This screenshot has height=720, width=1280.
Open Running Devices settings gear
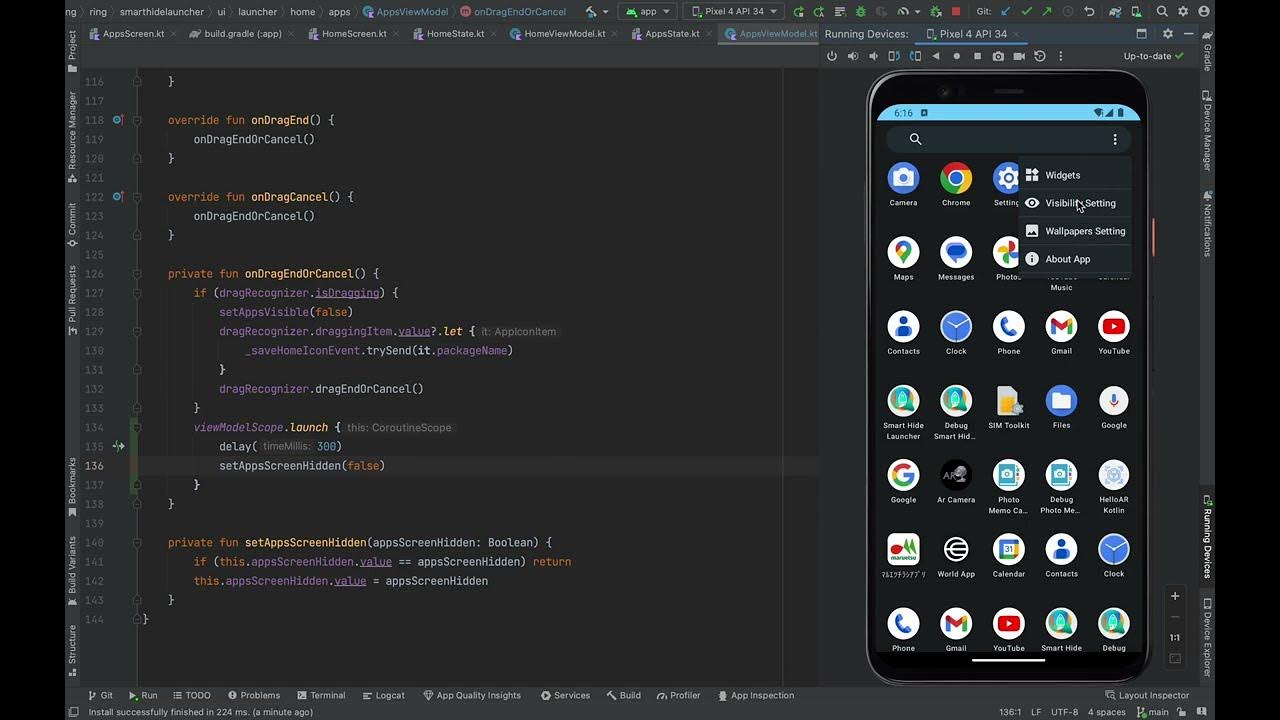click(x=1167, y=34)
